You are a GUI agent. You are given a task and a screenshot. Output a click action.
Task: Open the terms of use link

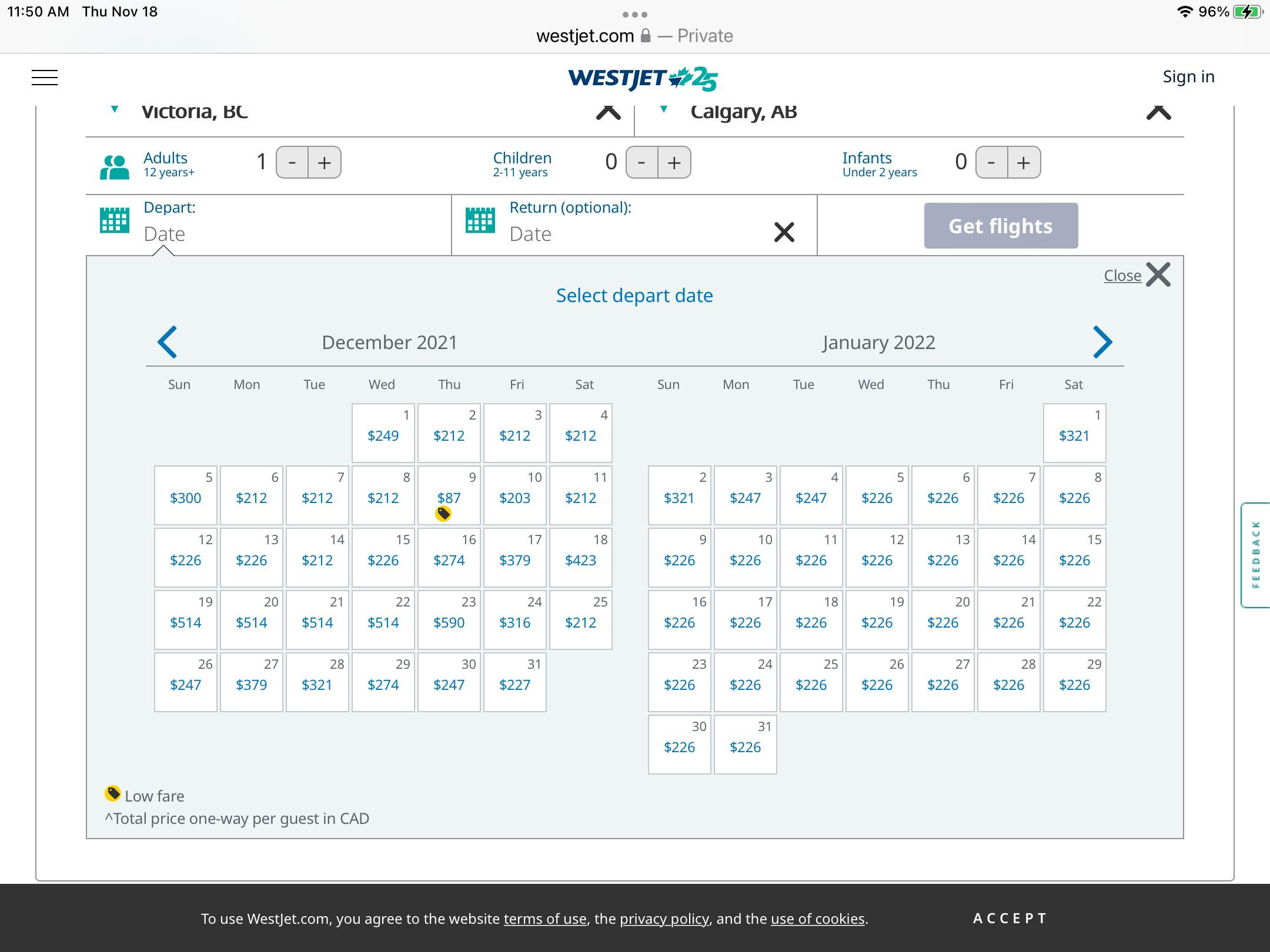[x=545, y=919]
